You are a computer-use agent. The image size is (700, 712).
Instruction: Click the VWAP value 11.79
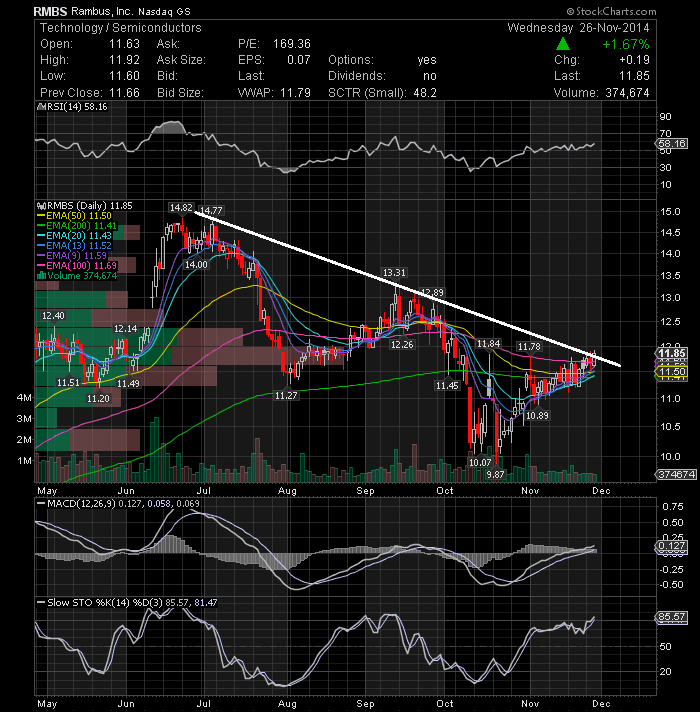[x=295, y=93]
